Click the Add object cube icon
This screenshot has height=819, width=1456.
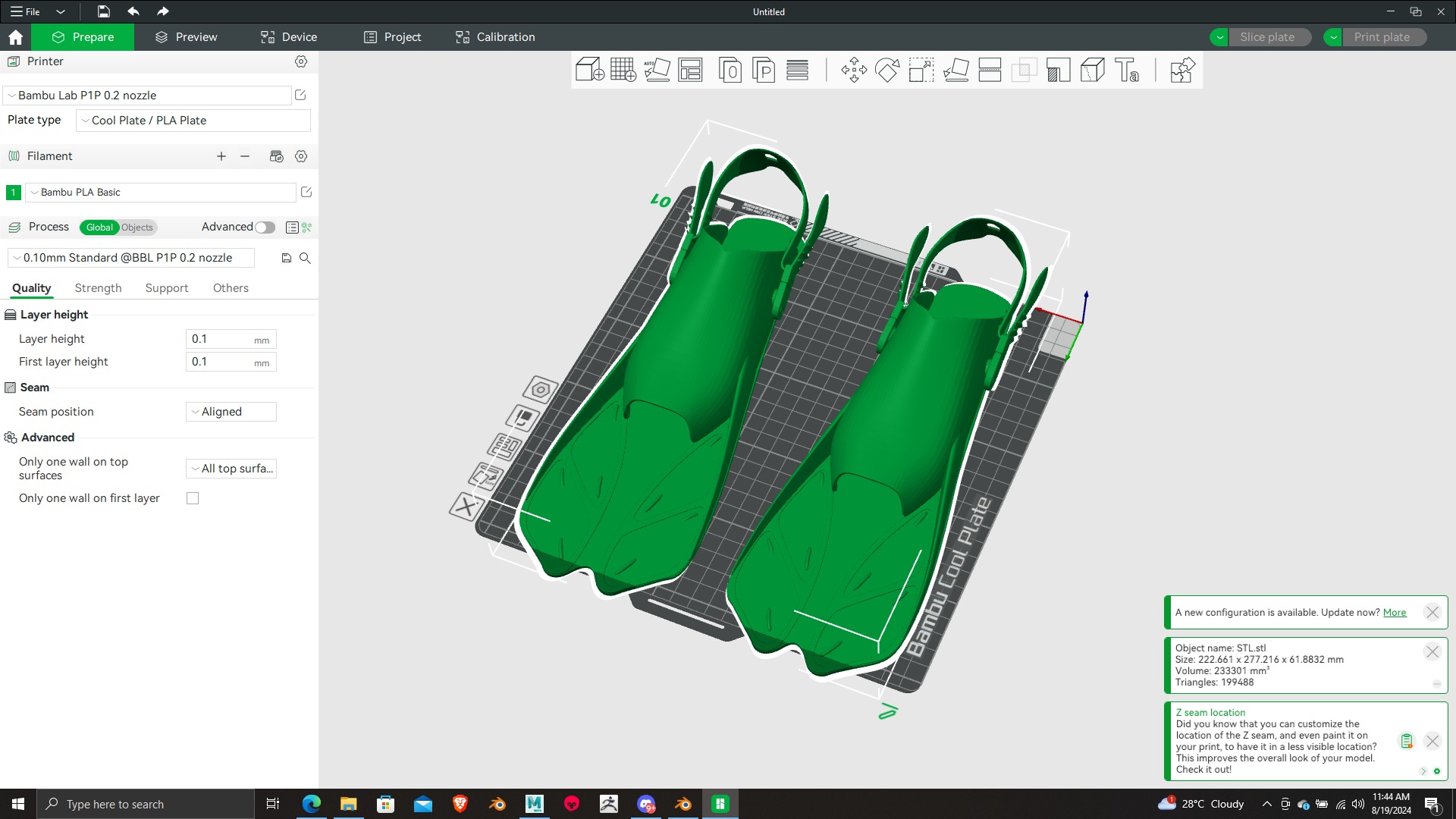[x=589, y=70]
